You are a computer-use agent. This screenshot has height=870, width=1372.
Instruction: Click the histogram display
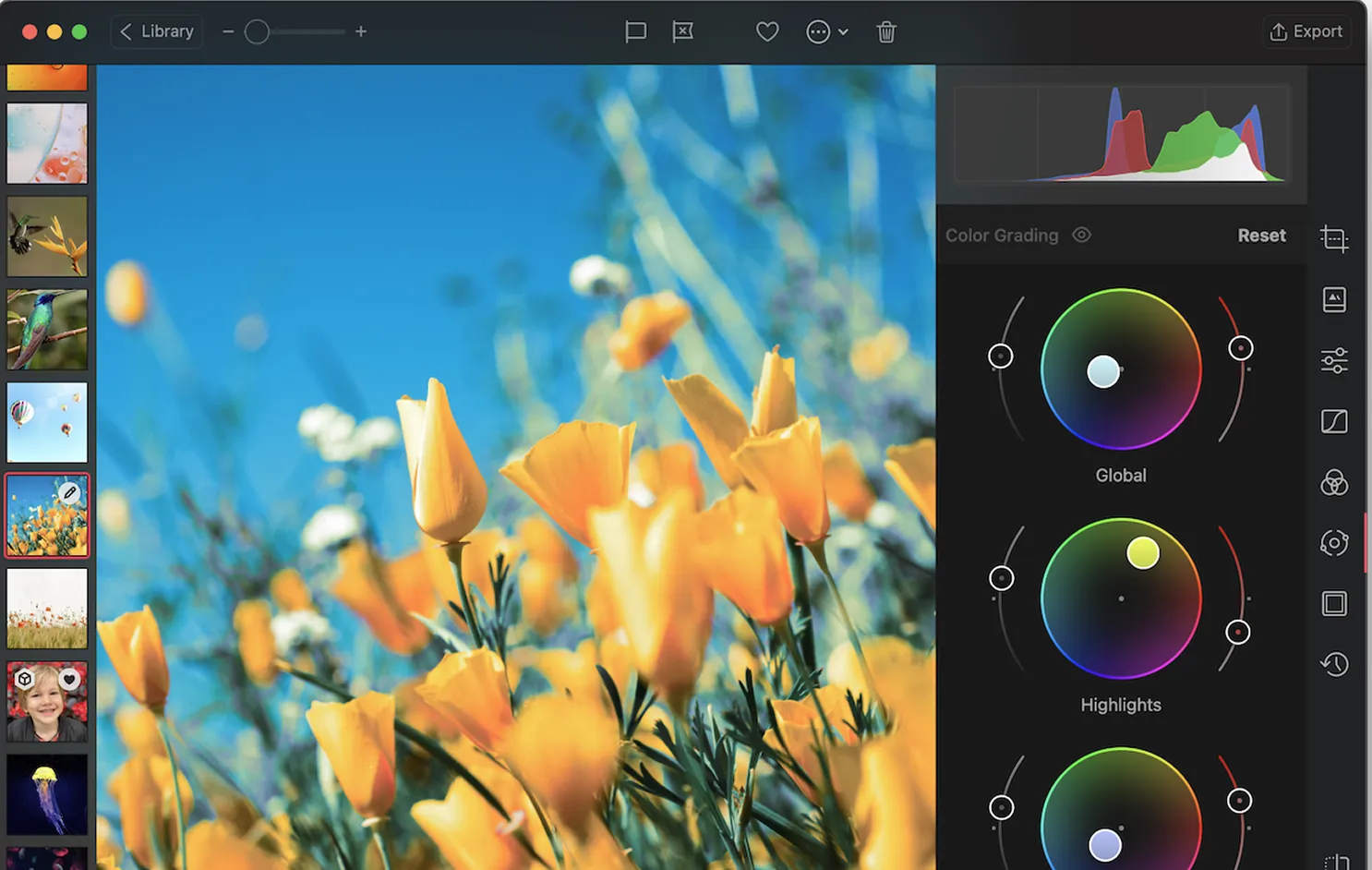coord(1121,135)
